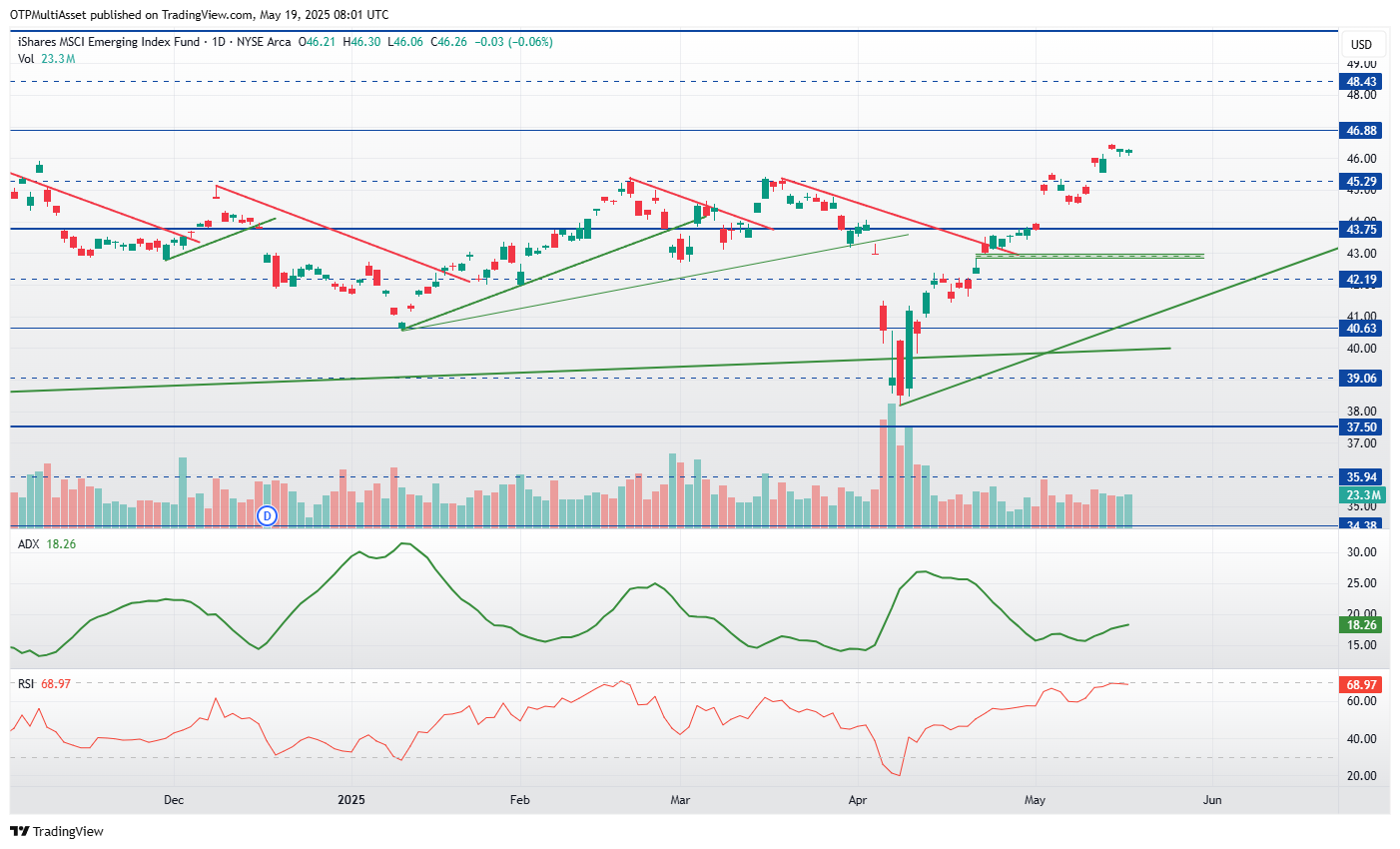Click the green ADX 18.26 value tag
The width and height of the screenshot is (1400, 849).
(1362, 625)
